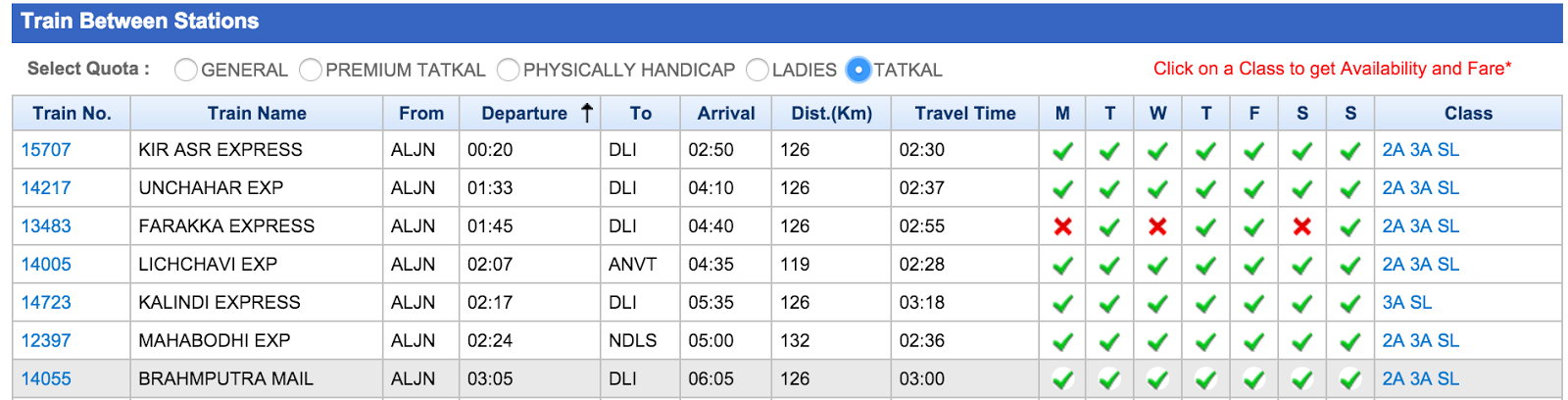Select the PREMIUM TATKAL quota option
This screenshot has width=1568, height=400.
(311, 70)
